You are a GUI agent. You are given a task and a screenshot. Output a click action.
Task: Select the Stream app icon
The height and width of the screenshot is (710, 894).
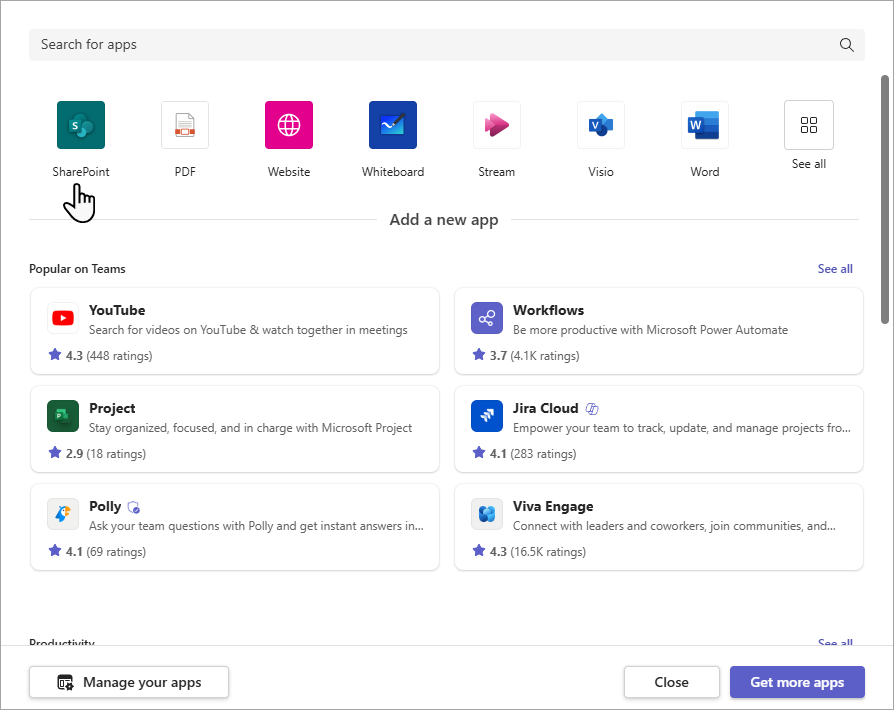[x=497, y=125]
